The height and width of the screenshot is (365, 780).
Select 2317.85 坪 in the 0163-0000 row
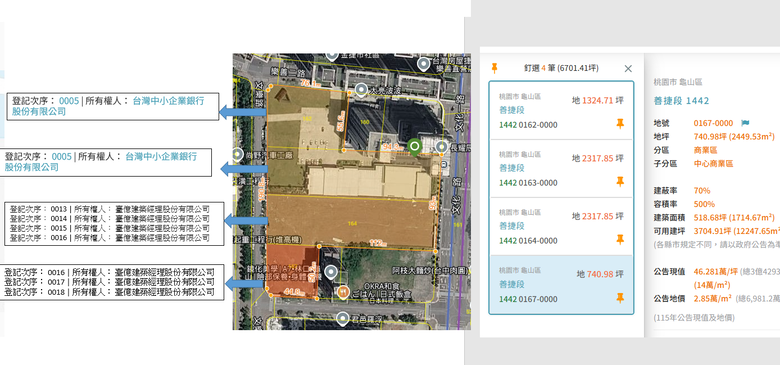(x=597, y=159)
